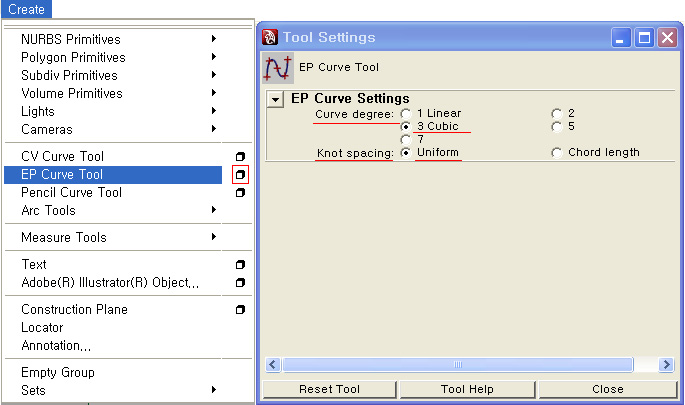Screen dimensions: 685x405
Task: Open Adobe Illustrator Object option box icon
Action: tap(240, 282)
